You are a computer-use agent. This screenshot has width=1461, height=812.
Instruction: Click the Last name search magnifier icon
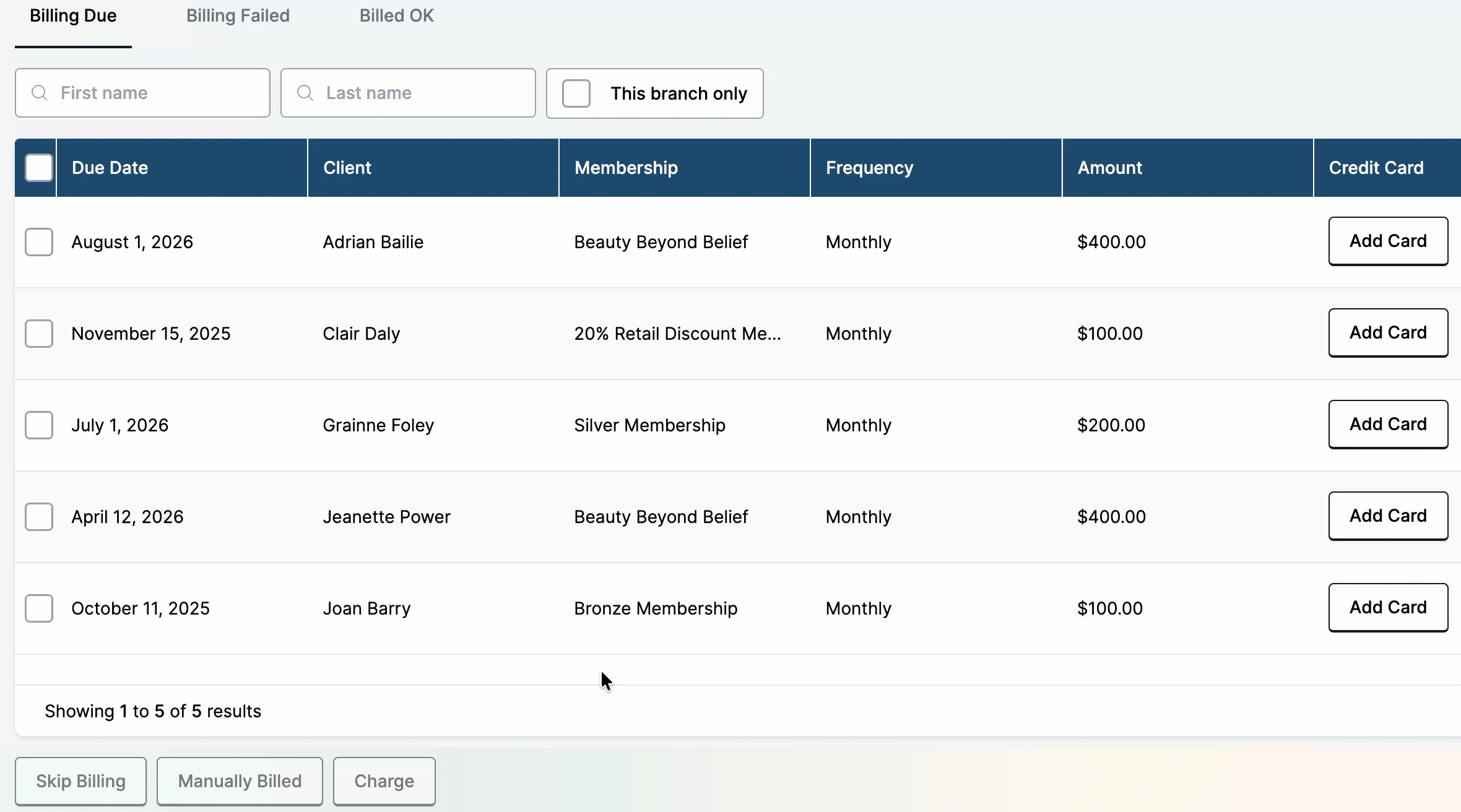click(x=305, y=93)
